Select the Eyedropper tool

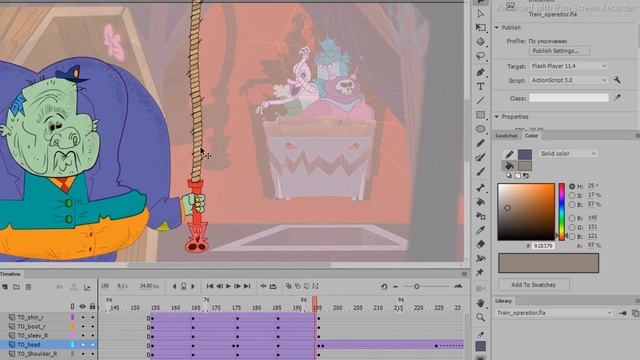click(x=481, y=230)
